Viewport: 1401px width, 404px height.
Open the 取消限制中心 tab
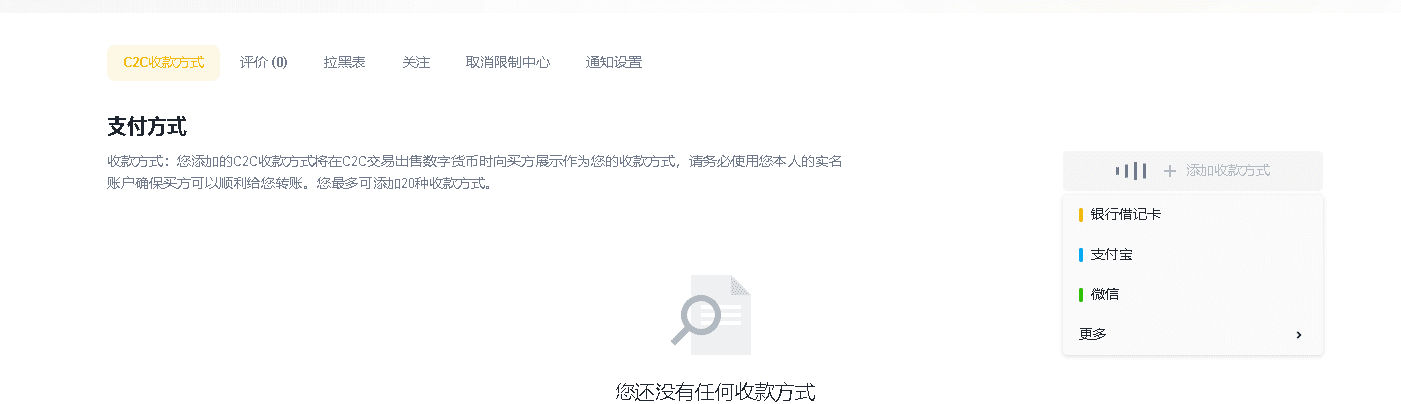click(x=508, y=62)
